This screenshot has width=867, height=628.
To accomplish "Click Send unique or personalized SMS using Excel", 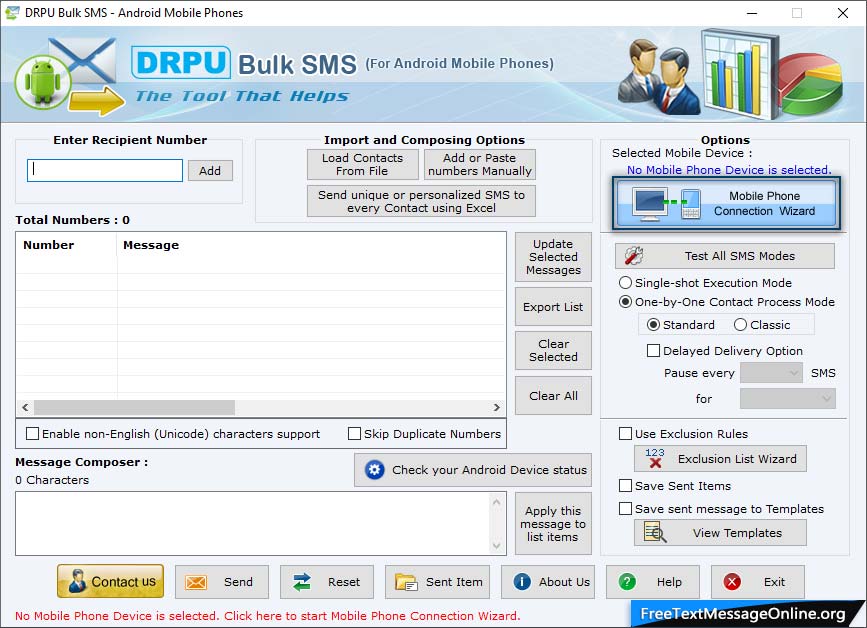I will (x=421, y=201).
